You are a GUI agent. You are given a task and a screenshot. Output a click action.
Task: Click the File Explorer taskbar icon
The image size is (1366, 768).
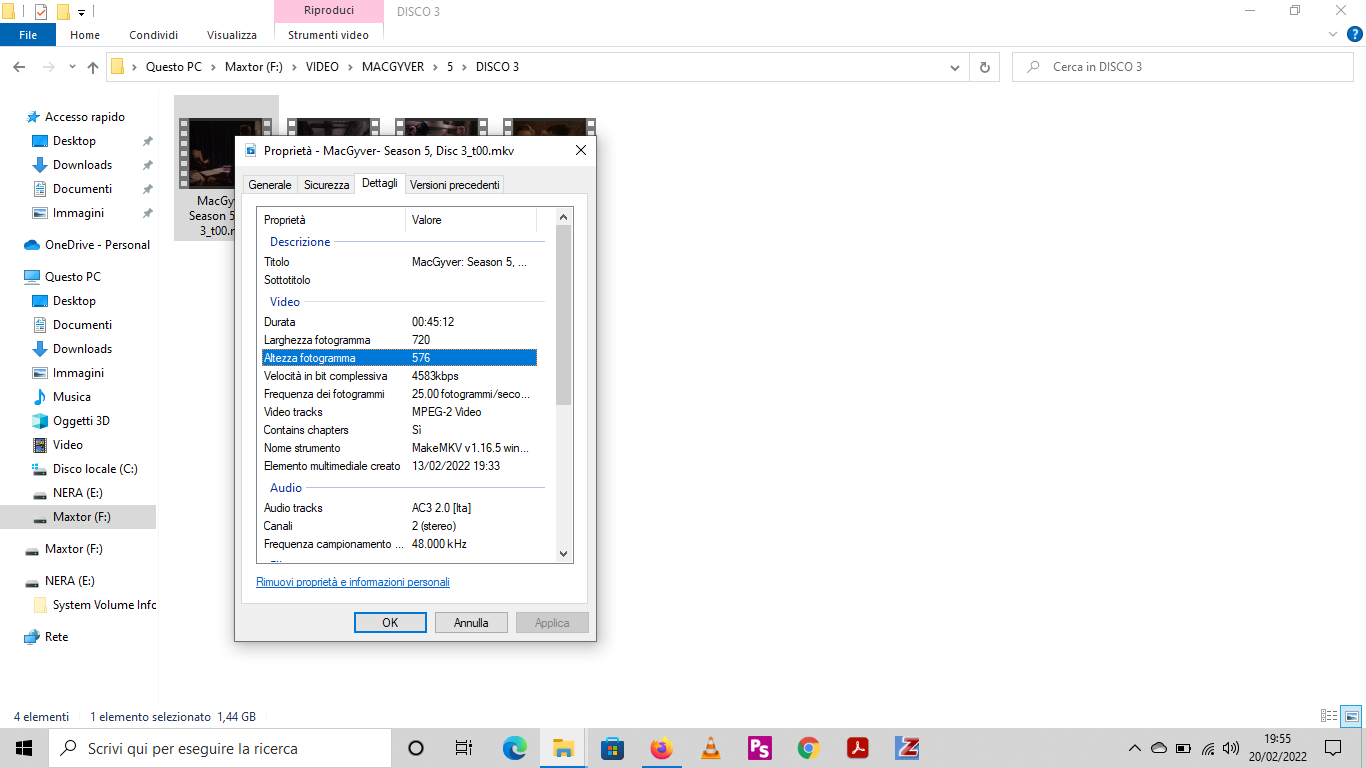[563, 748]
